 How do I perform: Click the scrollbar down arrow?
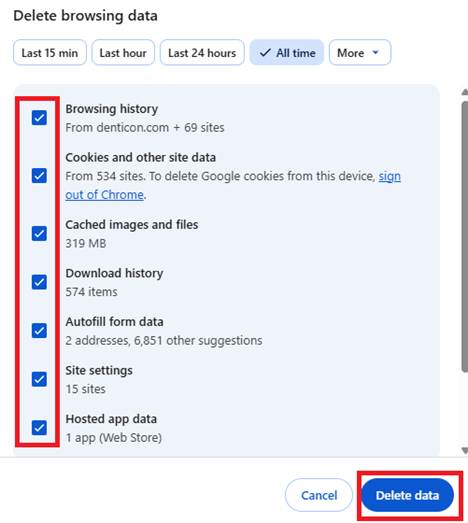[x=465, y=451]
